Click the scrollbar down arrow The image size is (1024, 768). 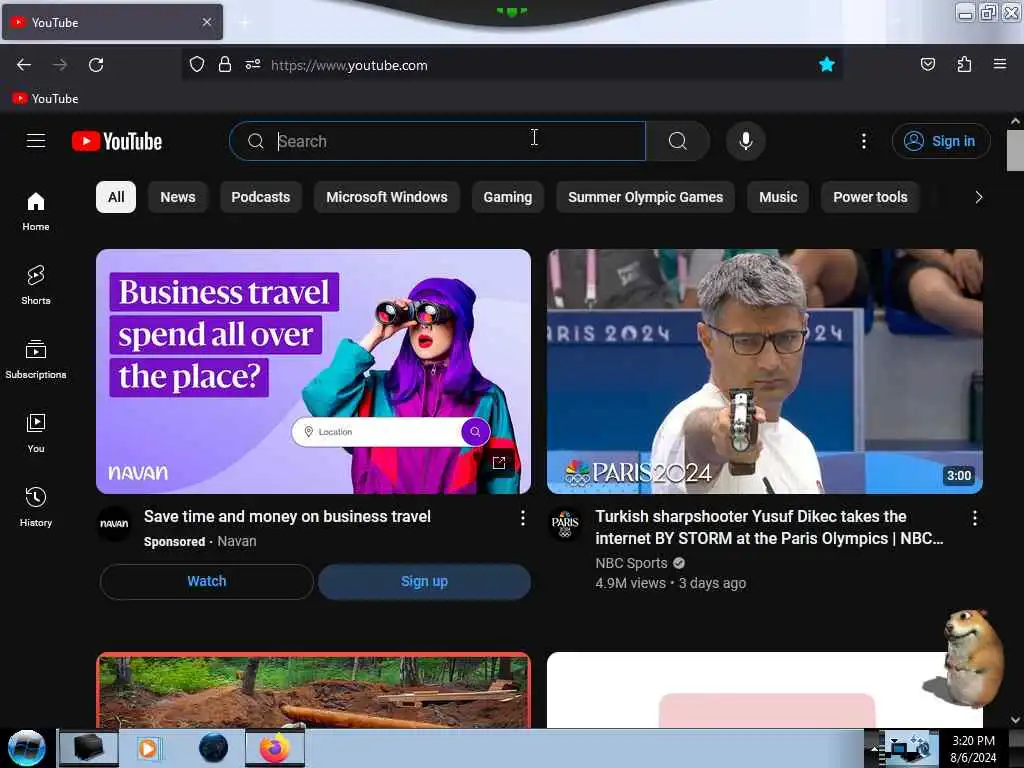click(x=1015, y=720)
